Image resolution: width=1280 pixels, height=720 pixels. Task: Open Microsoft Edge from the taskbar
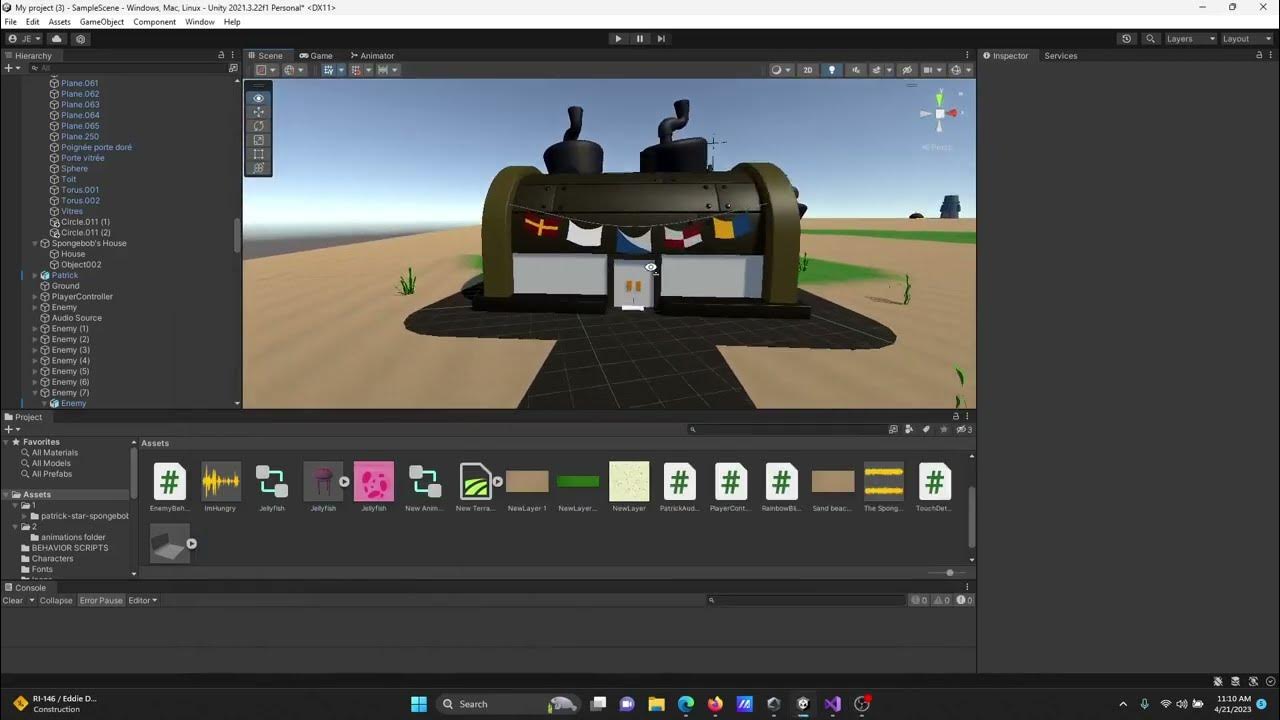tap(685, 704)
